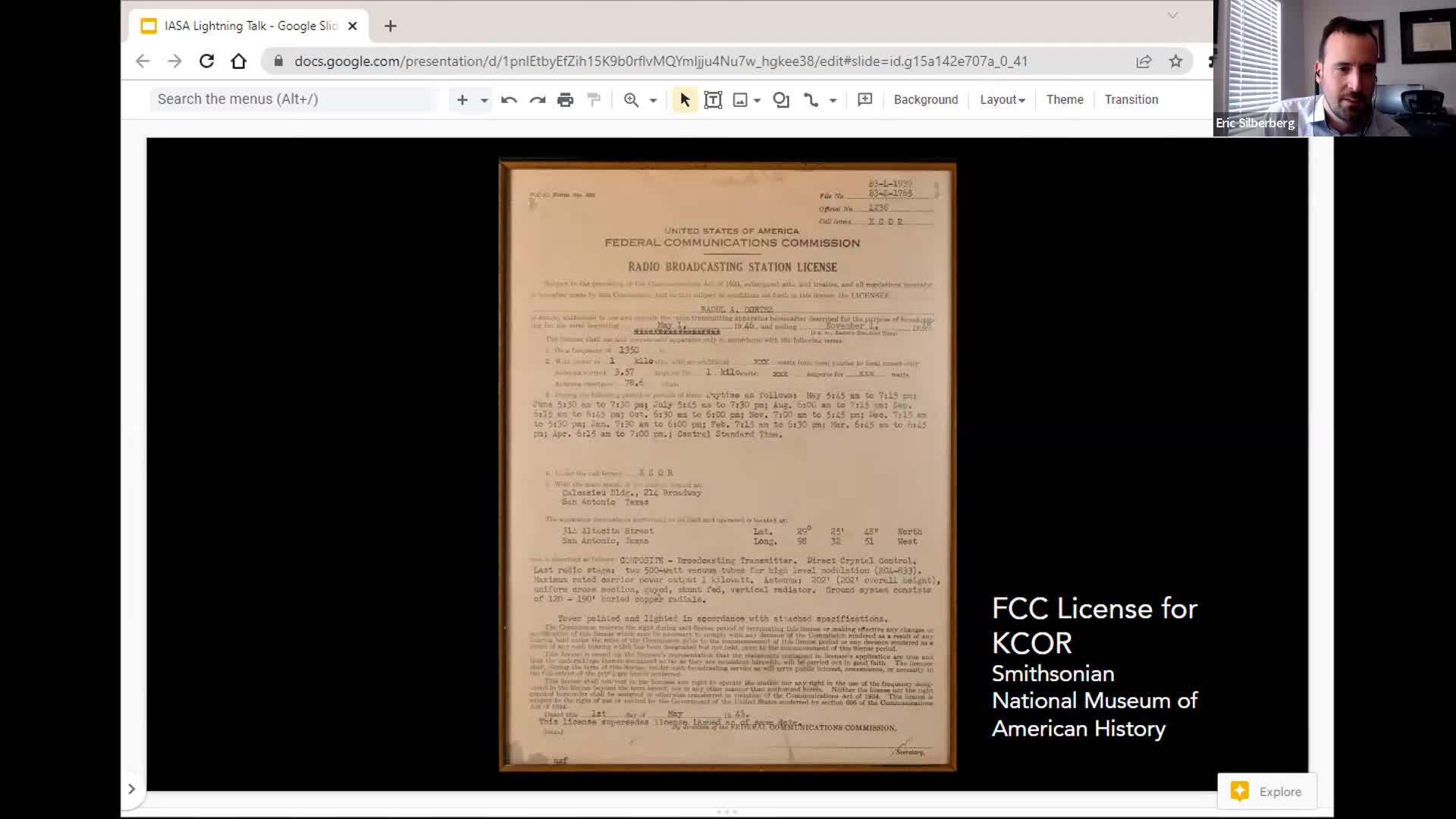Screen dimensions: 1456x819
Task: Undo the last action in Slides
Action: click(x=509, y=99)
